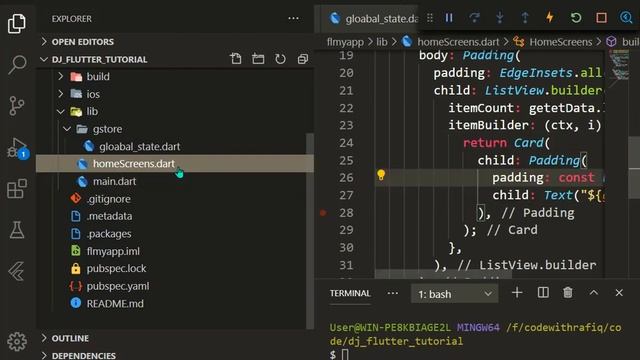Click the lightbulb code action on line 26
This screenshot has width=640, height=360.
click(381, 175)
